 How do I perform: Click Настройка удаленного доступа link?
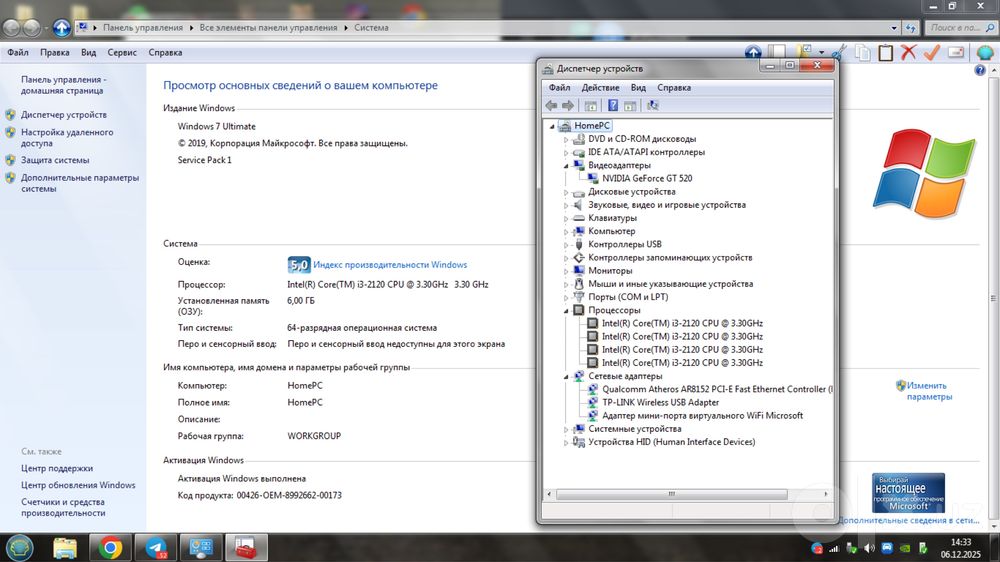[67, 138]
